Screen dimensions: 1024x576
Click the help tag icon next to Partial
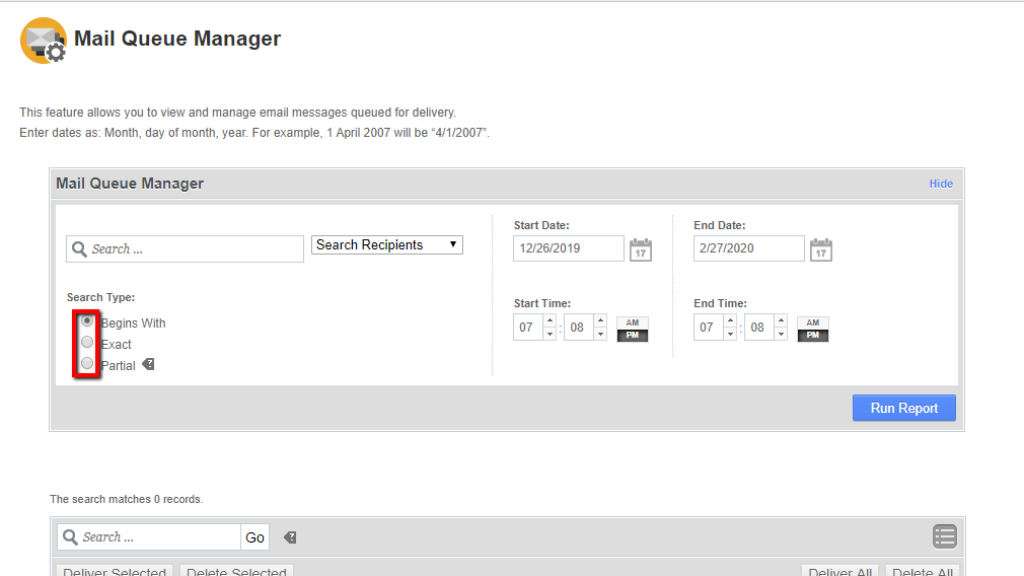(148, 364)
